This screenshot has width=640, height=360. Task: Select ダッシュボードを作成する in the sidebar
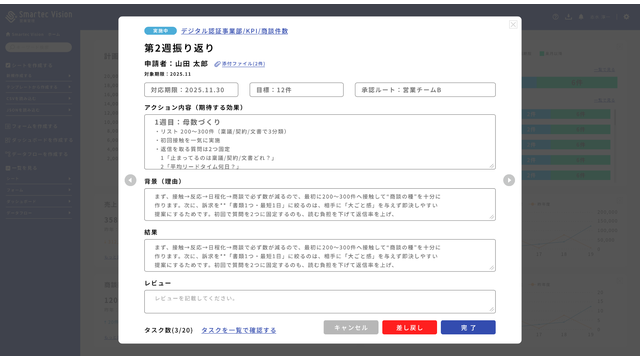point(39,140)
